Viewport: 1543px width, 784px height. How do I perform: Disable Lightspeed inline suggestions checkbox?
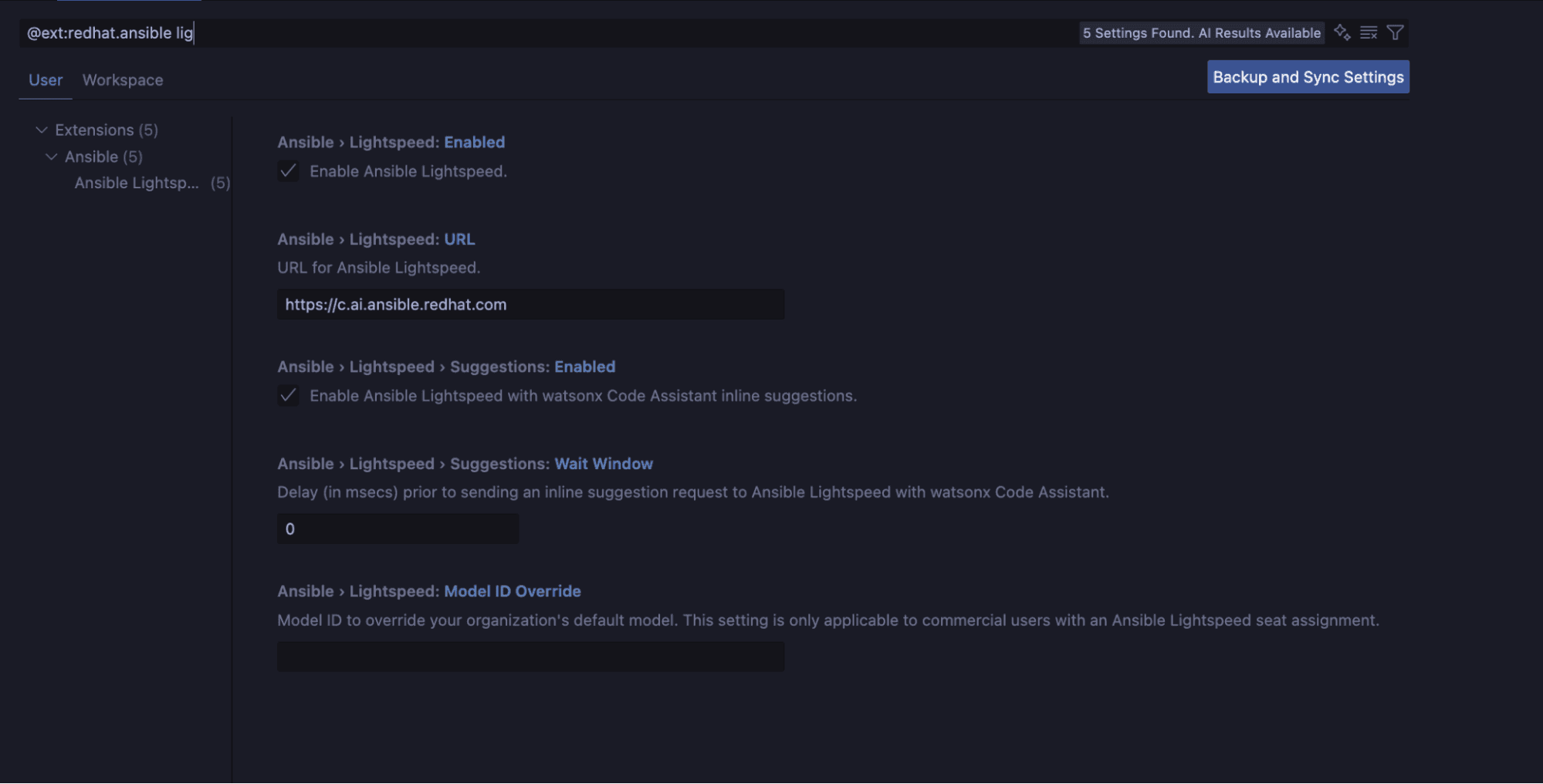pos(288,396)
